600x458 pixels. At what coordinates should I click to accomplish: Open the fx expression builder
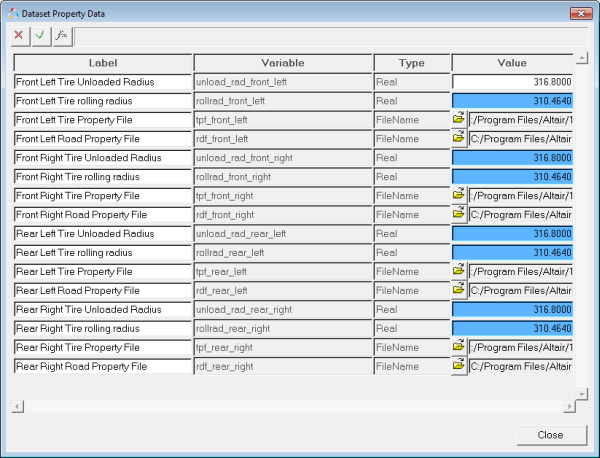(x=61, y=35)
